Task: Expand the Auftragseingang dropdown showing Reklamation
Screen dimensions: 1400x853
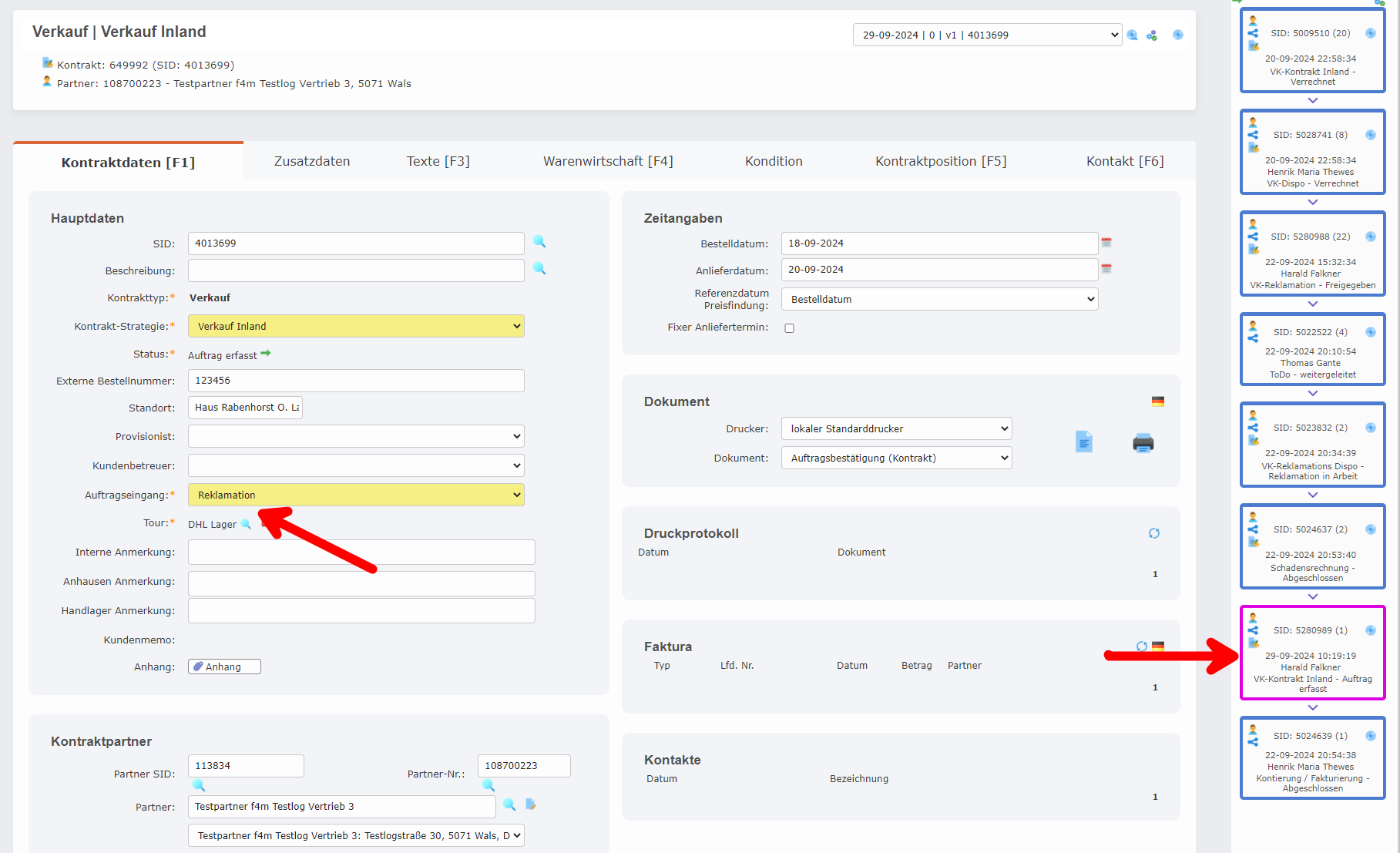Action: click(x=356, y=495)
